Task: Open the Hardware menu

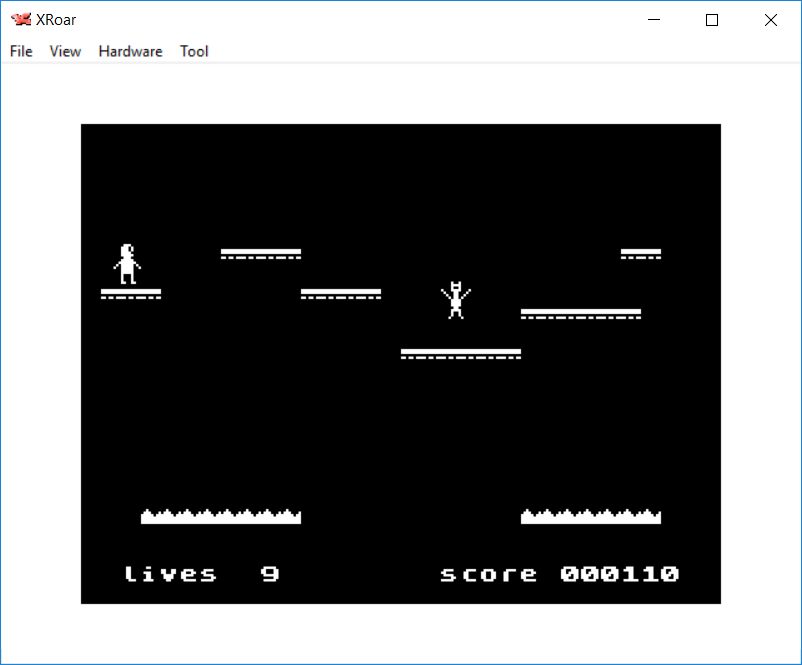Action: (x=130, y=51)
